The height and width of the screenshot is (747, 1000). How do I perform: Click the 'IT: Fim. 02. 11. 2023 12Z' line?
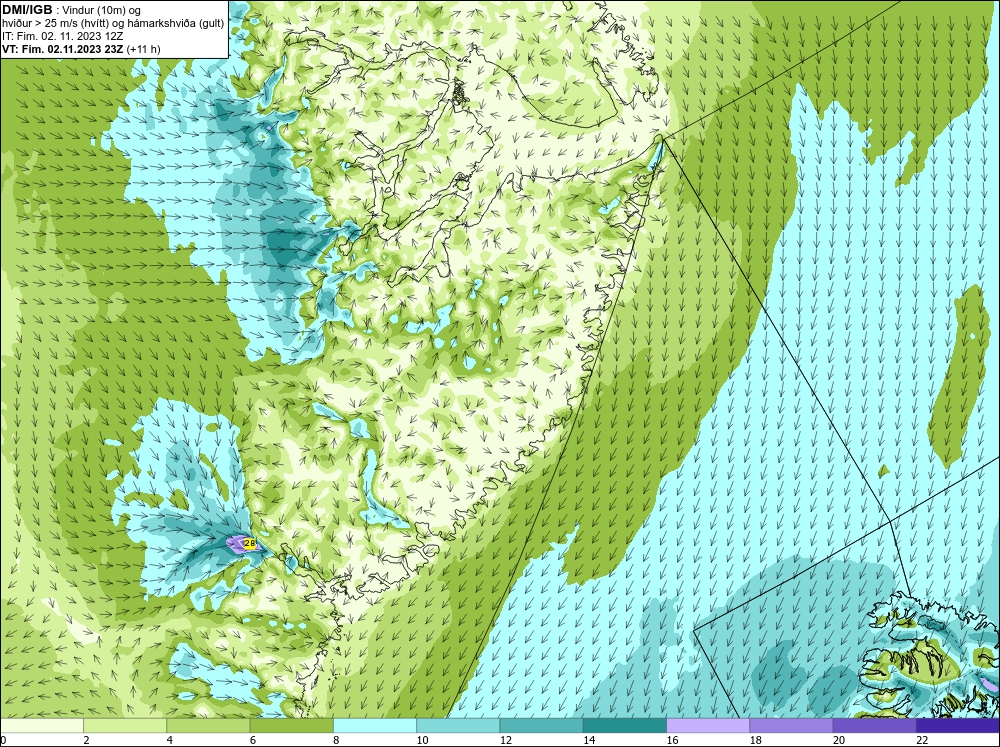tap(62, 36)
